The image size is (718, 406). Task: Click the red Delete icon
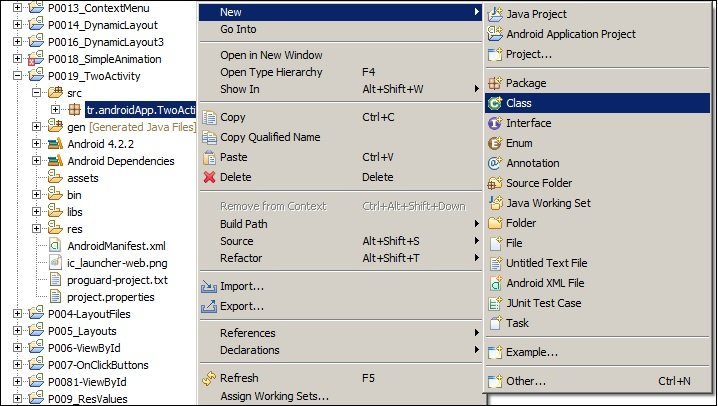(x=209, y=177)
